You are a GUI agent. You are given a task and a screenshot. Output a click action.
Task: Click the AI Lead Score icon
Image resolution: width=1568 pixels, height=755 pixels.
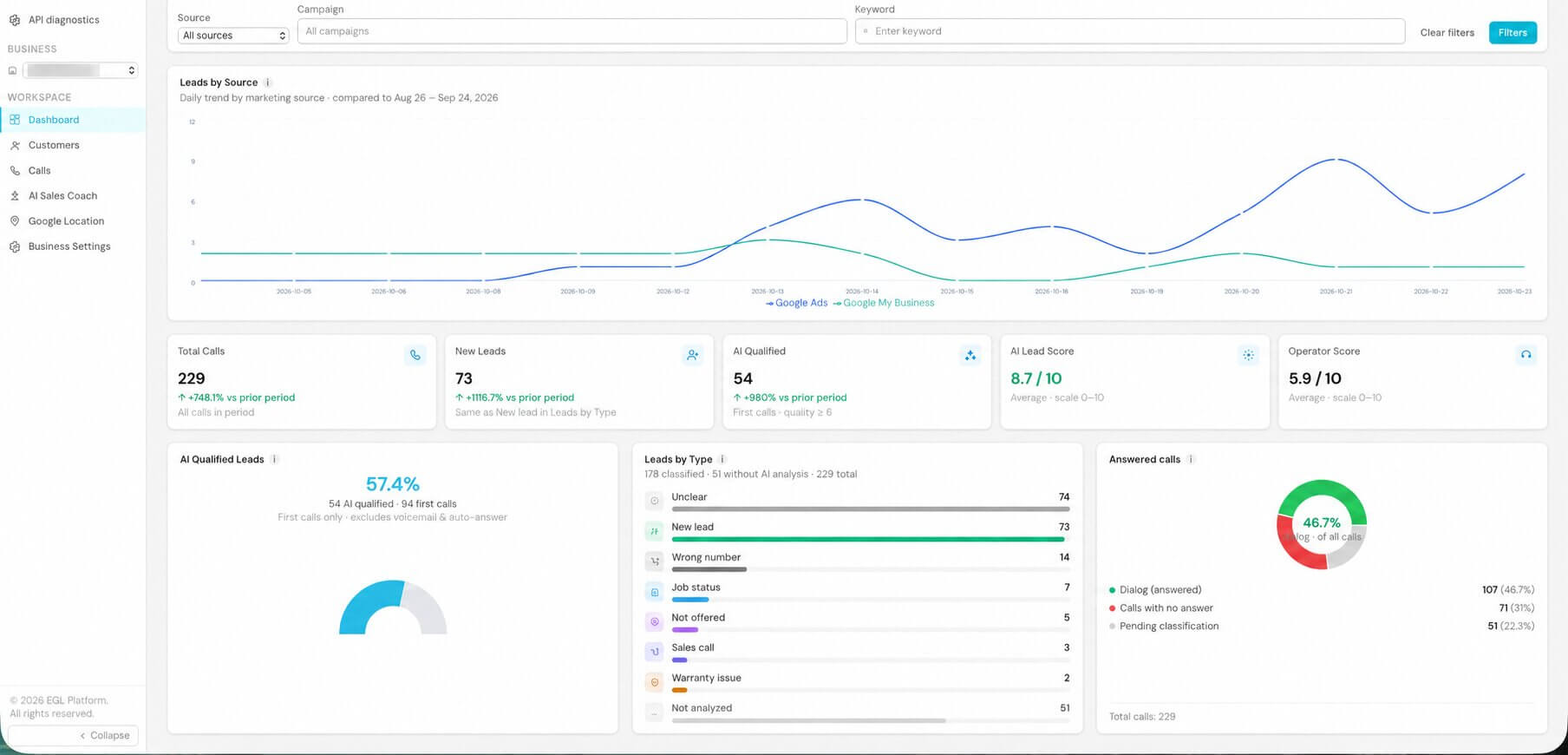point(1248,355)
